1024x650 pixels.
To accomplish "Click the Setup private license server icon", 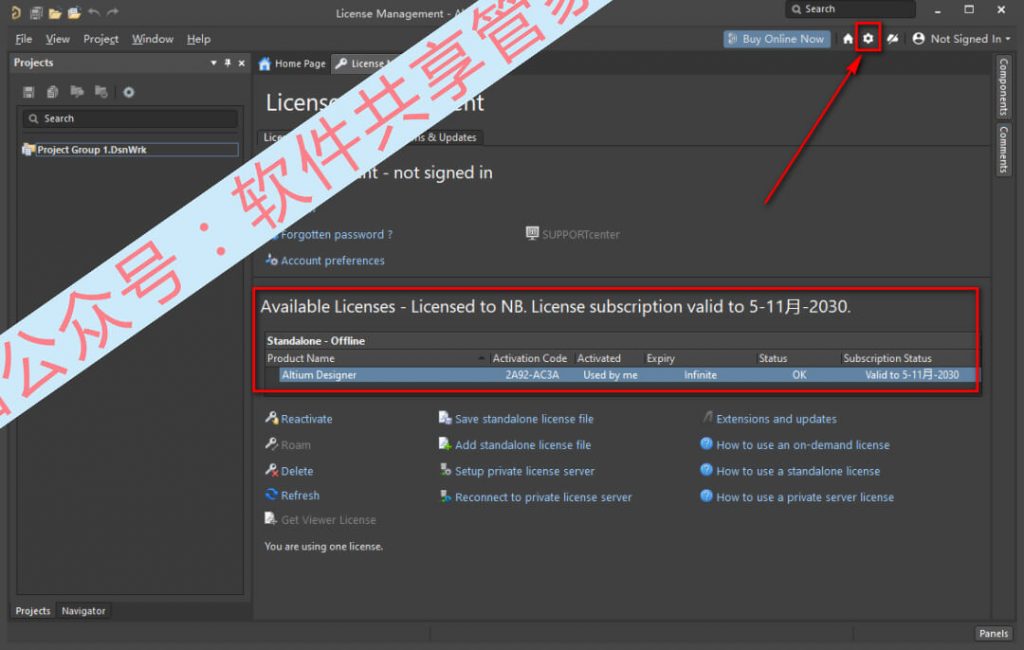I will (445, 470).
